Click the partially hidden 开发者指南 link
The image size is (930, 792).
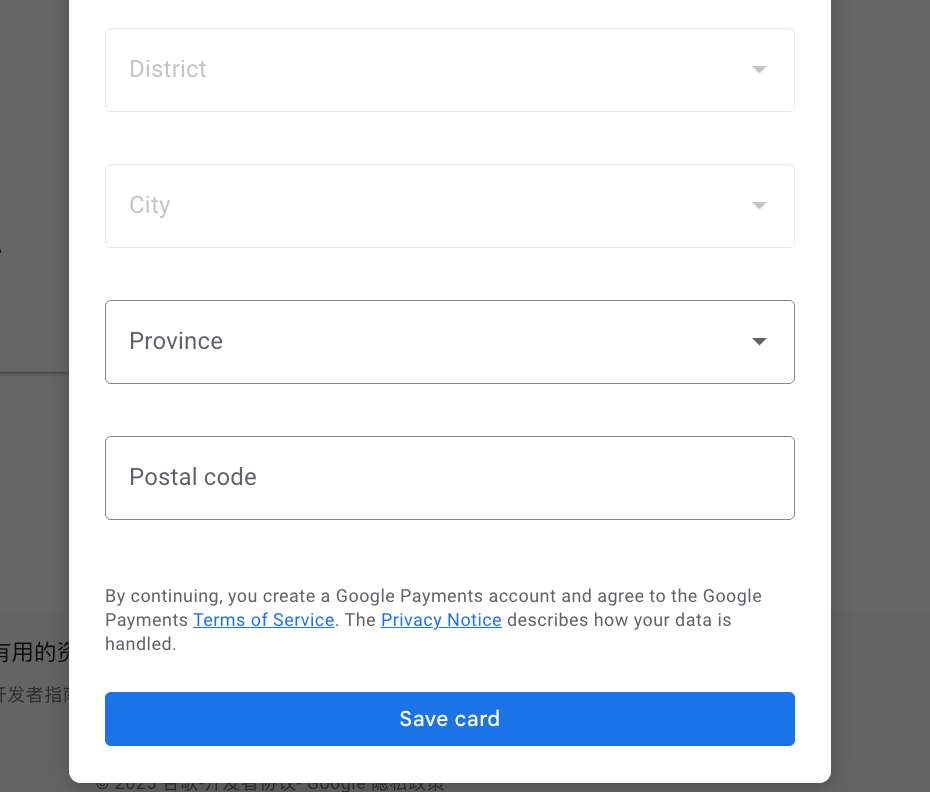coord(34,695)
